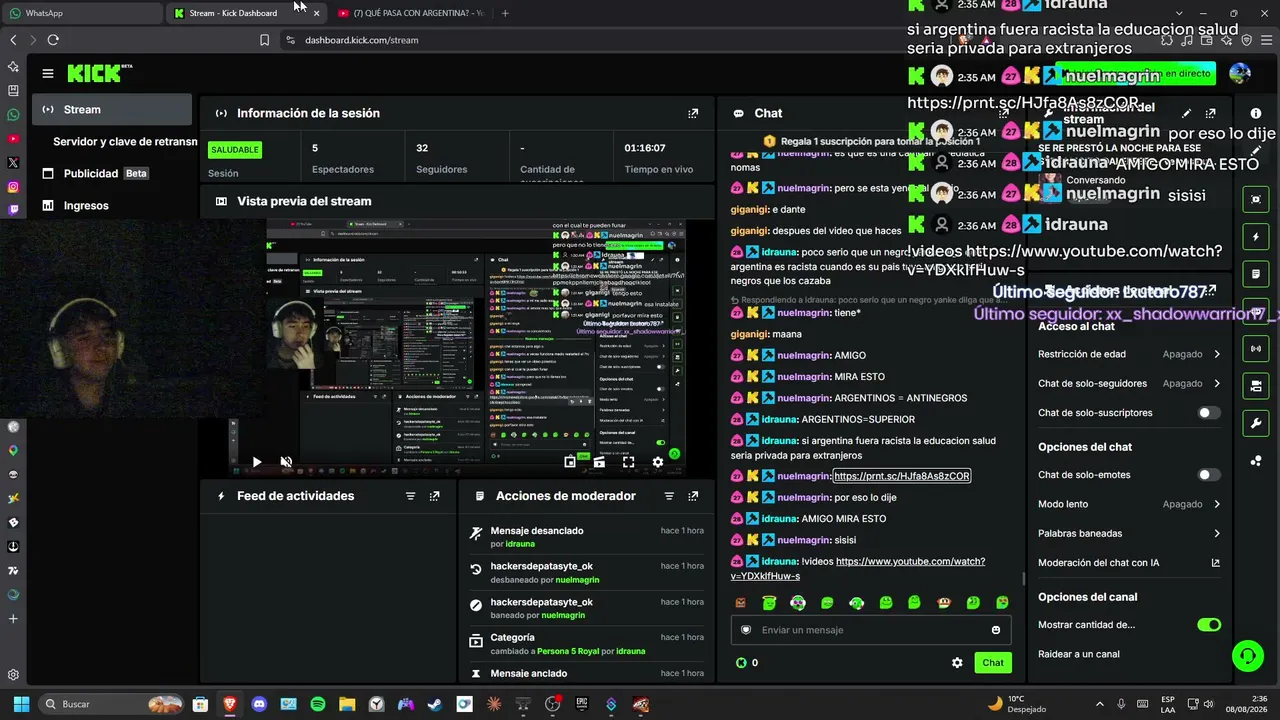Send message with green Chat button
The width and height of the screenshot is (1280, 720).
[x=993, y=662]
